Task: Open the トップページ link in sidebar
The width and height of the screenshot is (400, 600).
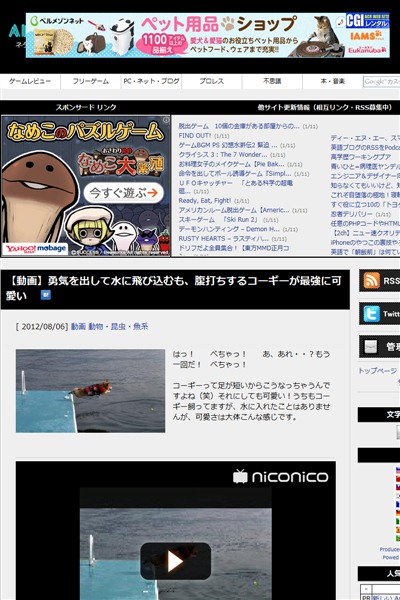Action: click(x=377, y=371)
